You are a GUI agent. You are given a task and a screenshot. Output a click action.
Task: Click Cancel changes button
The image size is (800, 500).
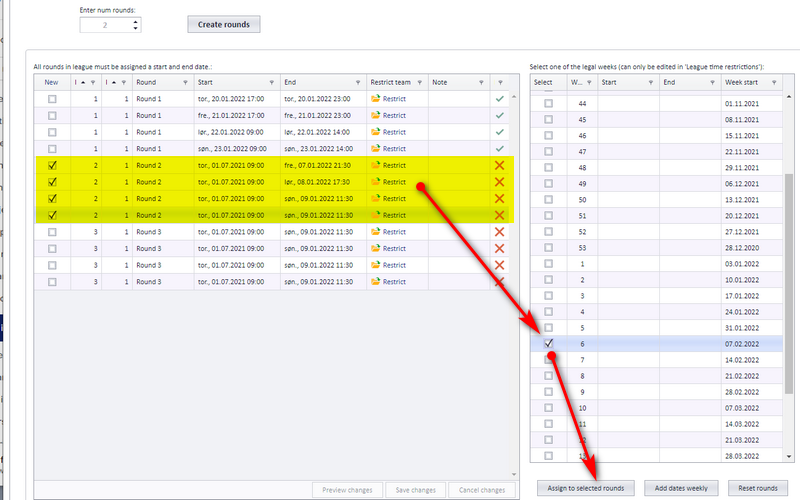(482, 490)
